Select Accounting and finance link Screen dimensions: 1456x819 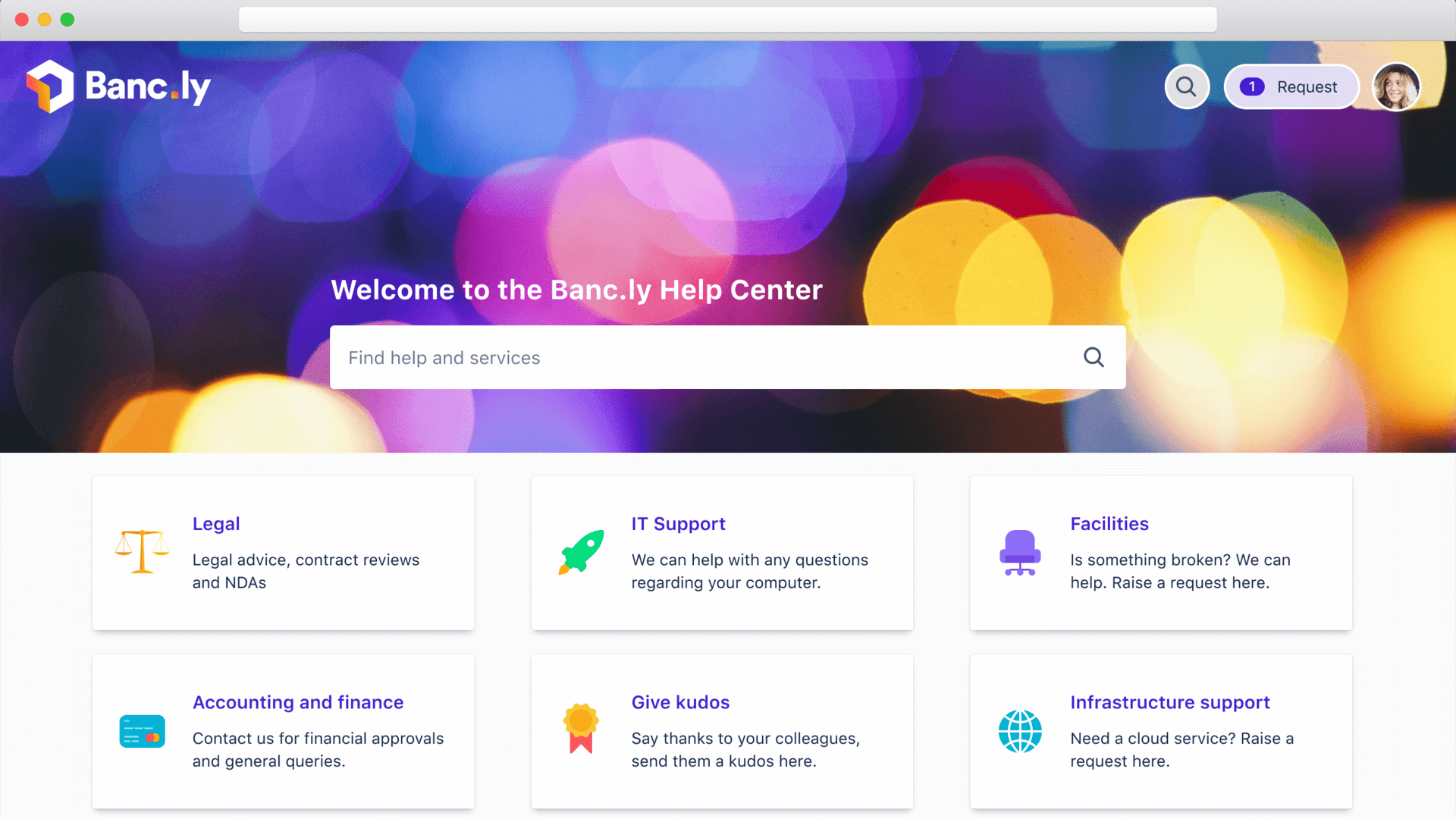pos(297,702)
